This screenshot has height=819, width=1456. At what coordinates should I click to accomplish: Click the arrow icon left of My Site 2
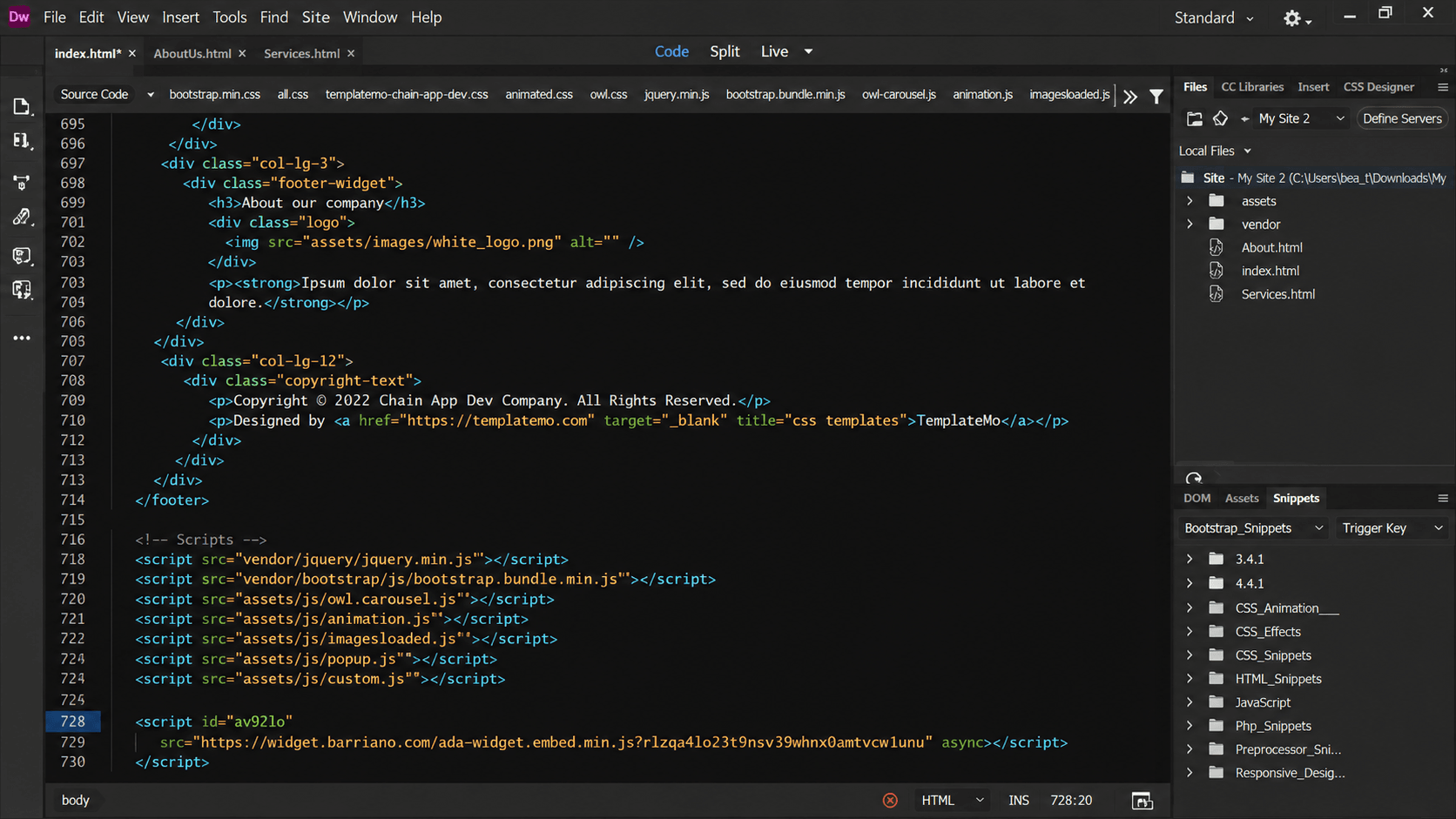click(x=1244, y=118)
